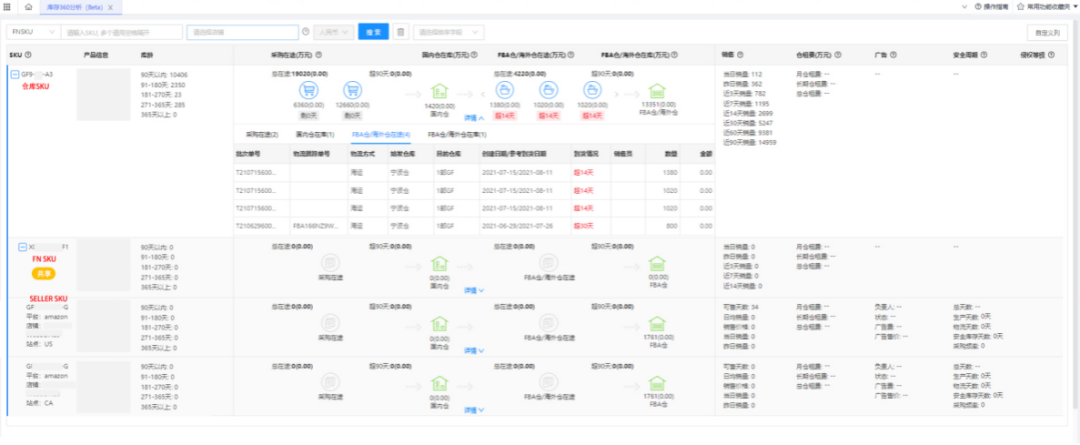1080x445 pixels.
Task: Click the blue 搜索 search button
Action: (x=373, y=32)
